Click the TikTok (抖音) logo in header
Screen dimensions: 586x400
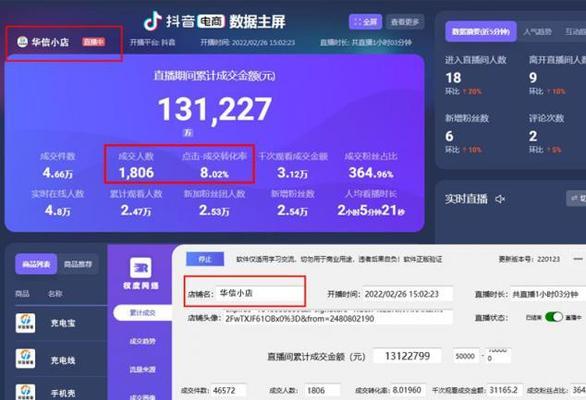click(x=153, y=21)
